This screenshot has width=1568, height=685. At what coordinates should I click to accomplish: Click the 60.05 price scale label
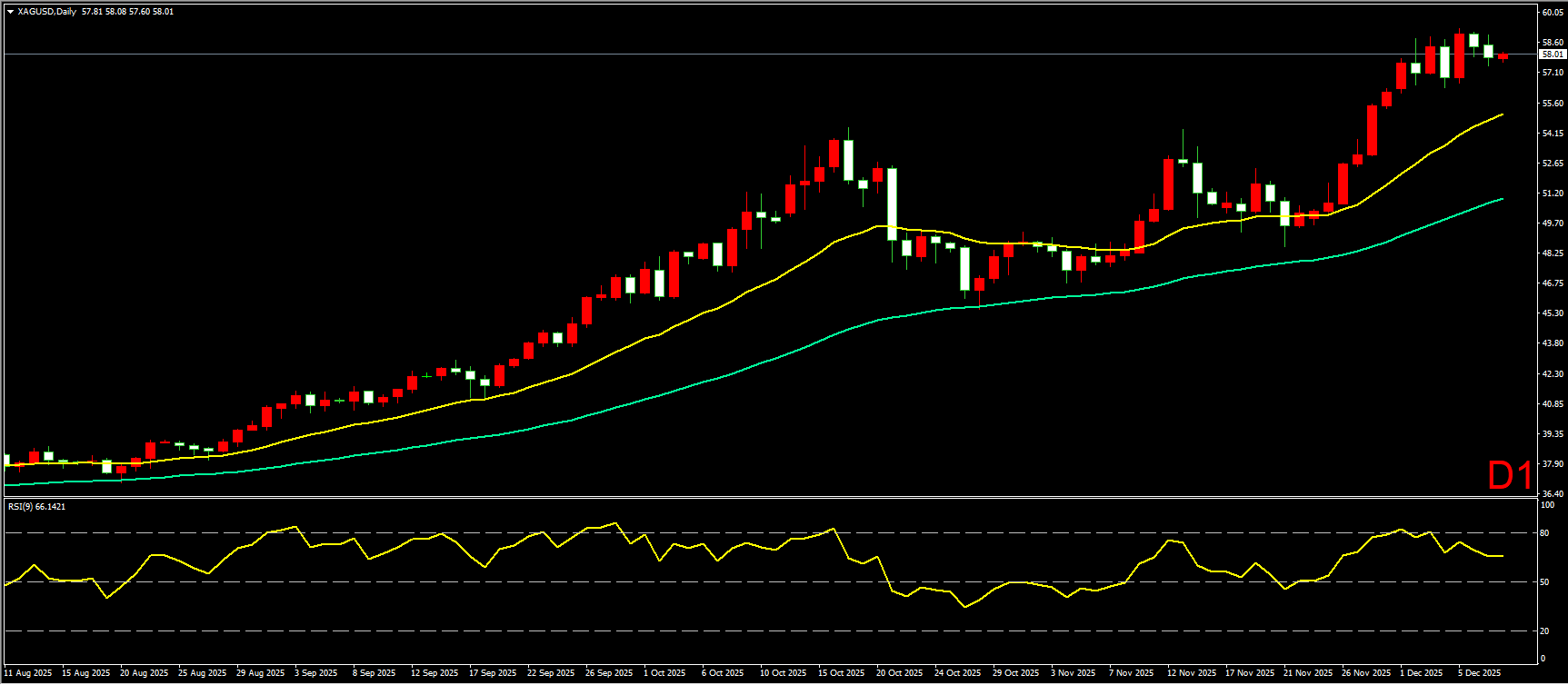(1553, 12)
